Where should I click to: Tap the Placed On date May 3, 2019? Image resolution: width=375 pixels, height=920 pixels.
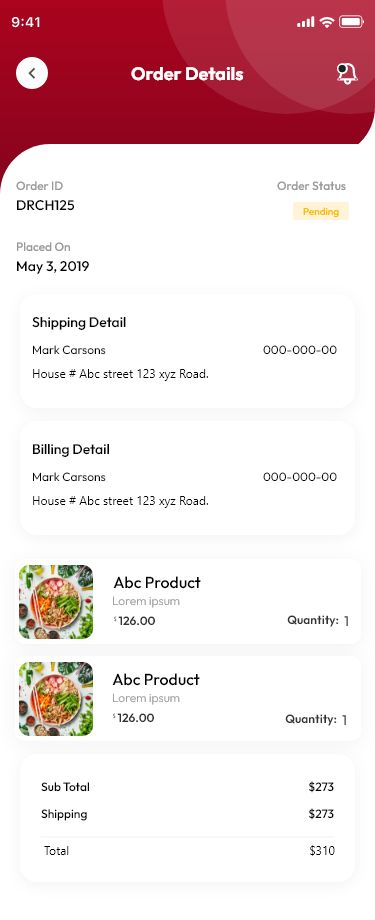[53, 266]
